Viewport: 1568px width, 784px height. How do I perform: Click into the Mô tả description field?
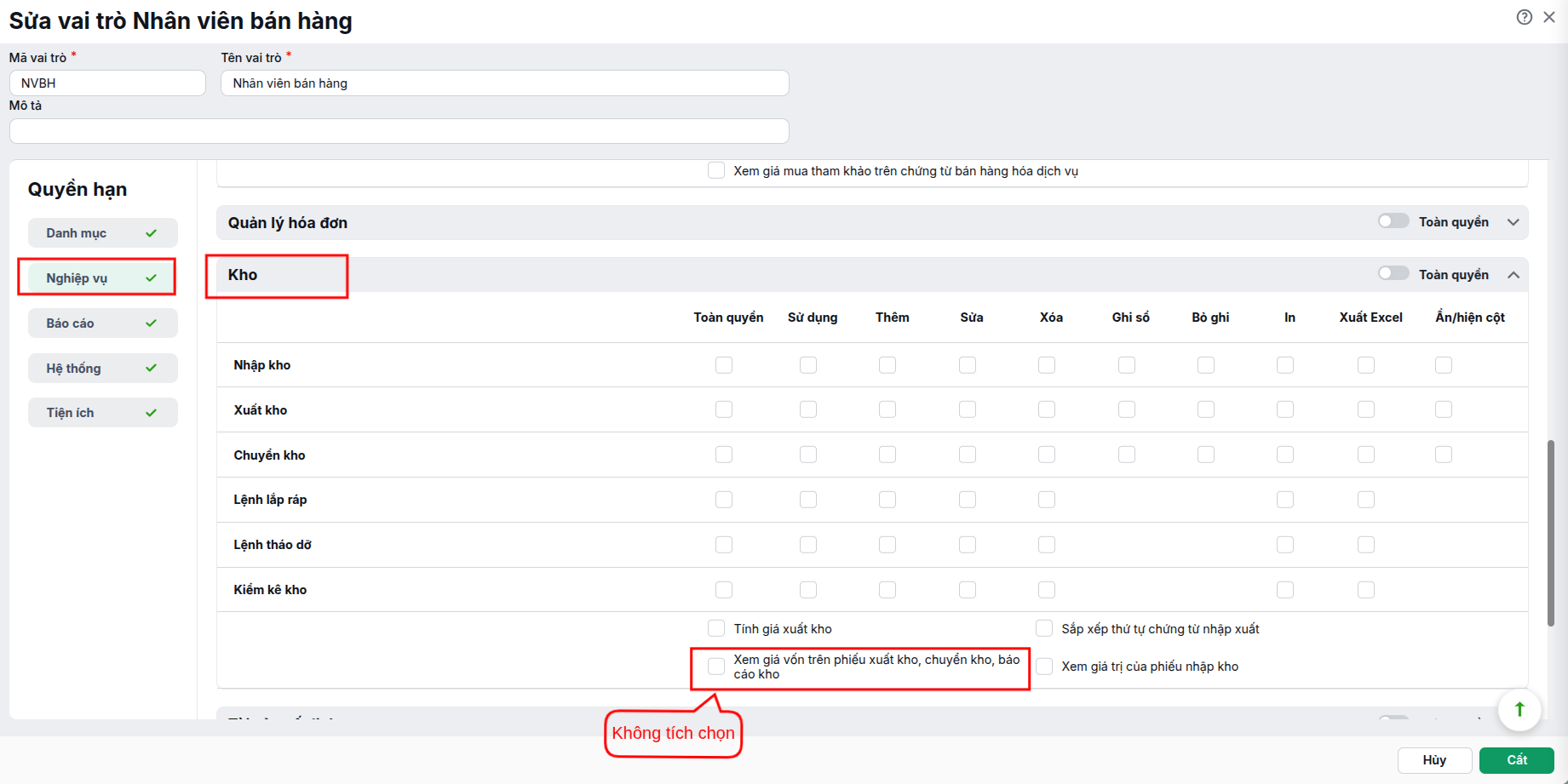399,131
